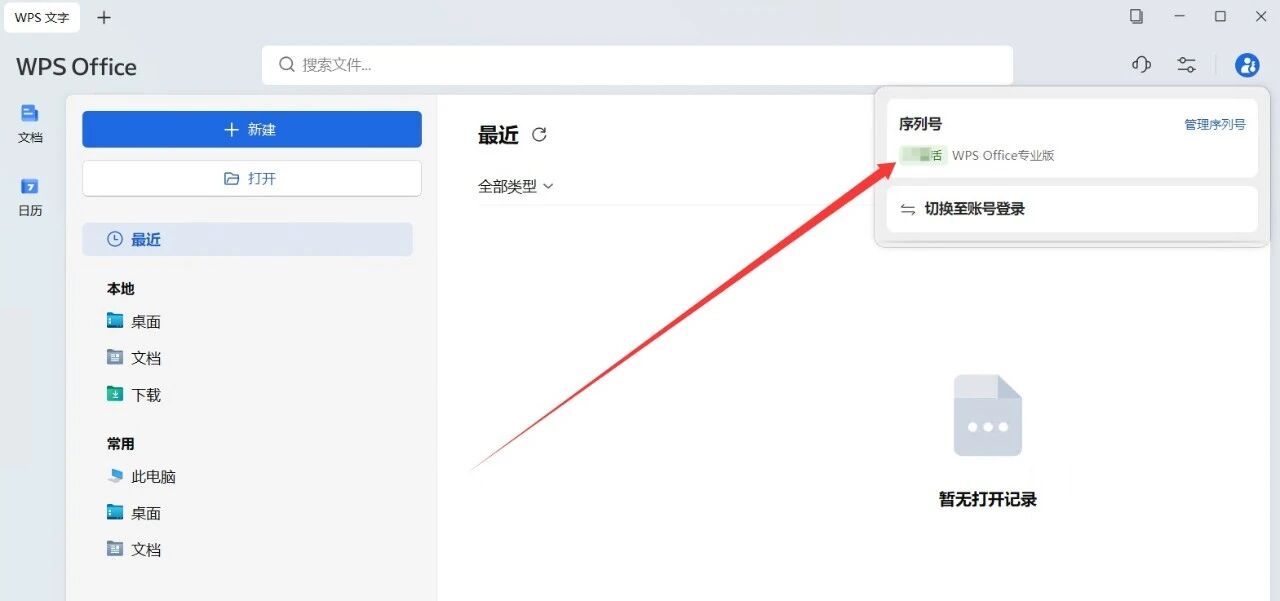Click the swap arrows icon of 切换至账号登录
The width and height of the screenshot is (1280, 601).
click(x=908, y=209)
